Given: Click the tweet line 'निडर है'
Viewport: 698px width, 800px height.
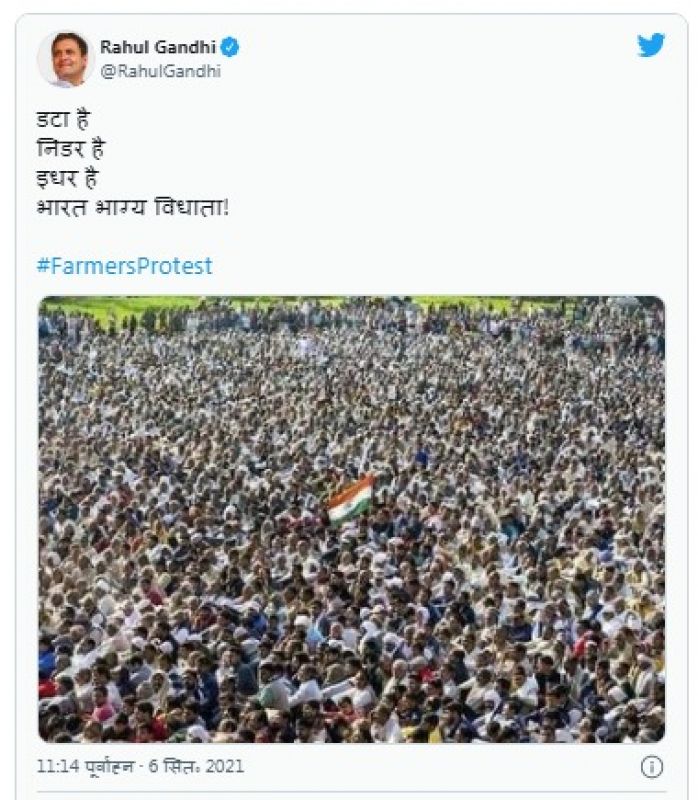Looking at the screenshot, I should point(70,150).
